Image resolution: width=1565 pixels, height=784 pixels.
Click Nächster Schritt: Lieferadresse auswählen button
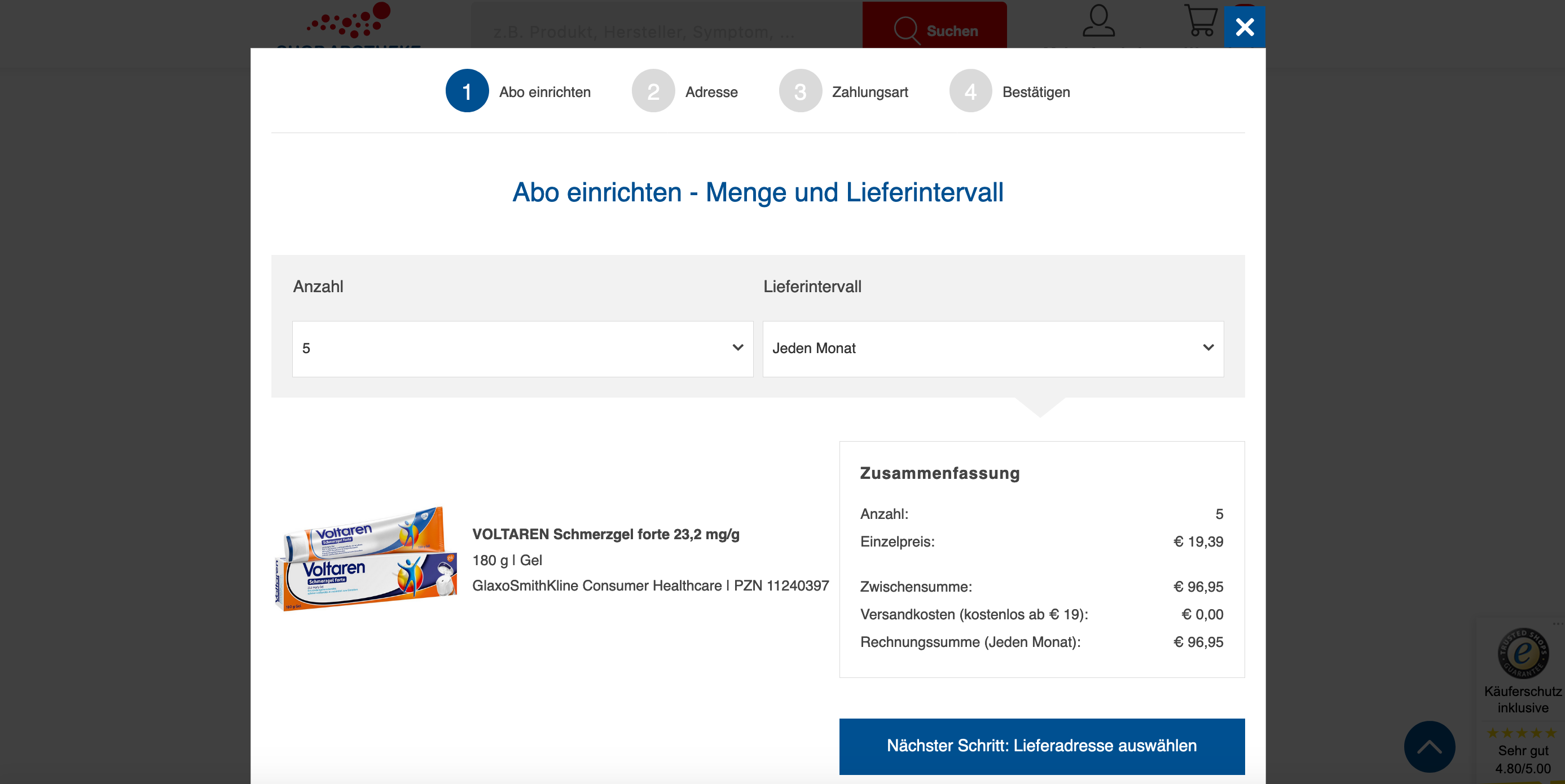tap(1041, 746)
